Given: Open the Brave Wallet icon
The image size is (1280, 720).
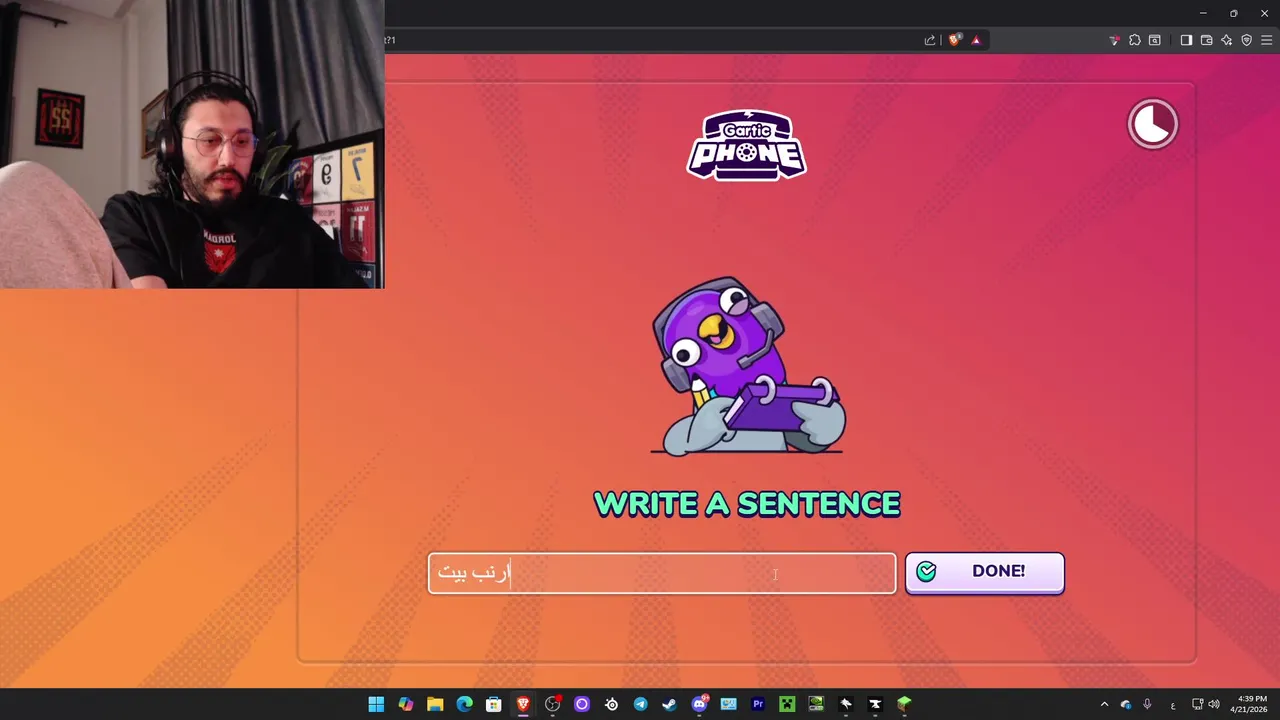Looking at the screenshot, I should 1206,40.
